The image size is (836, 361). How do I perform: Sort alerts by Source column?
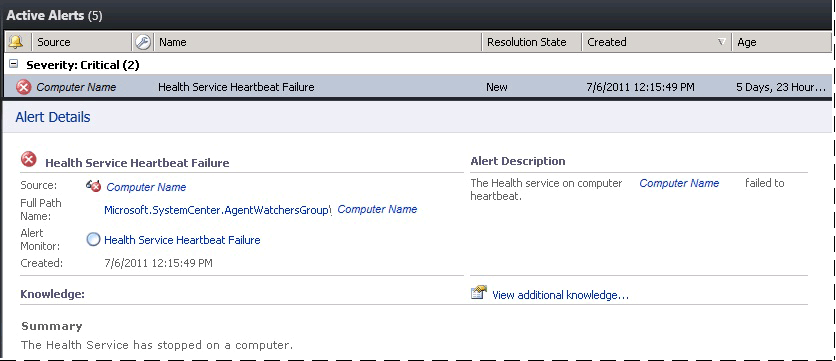click(x=82, y=42)
